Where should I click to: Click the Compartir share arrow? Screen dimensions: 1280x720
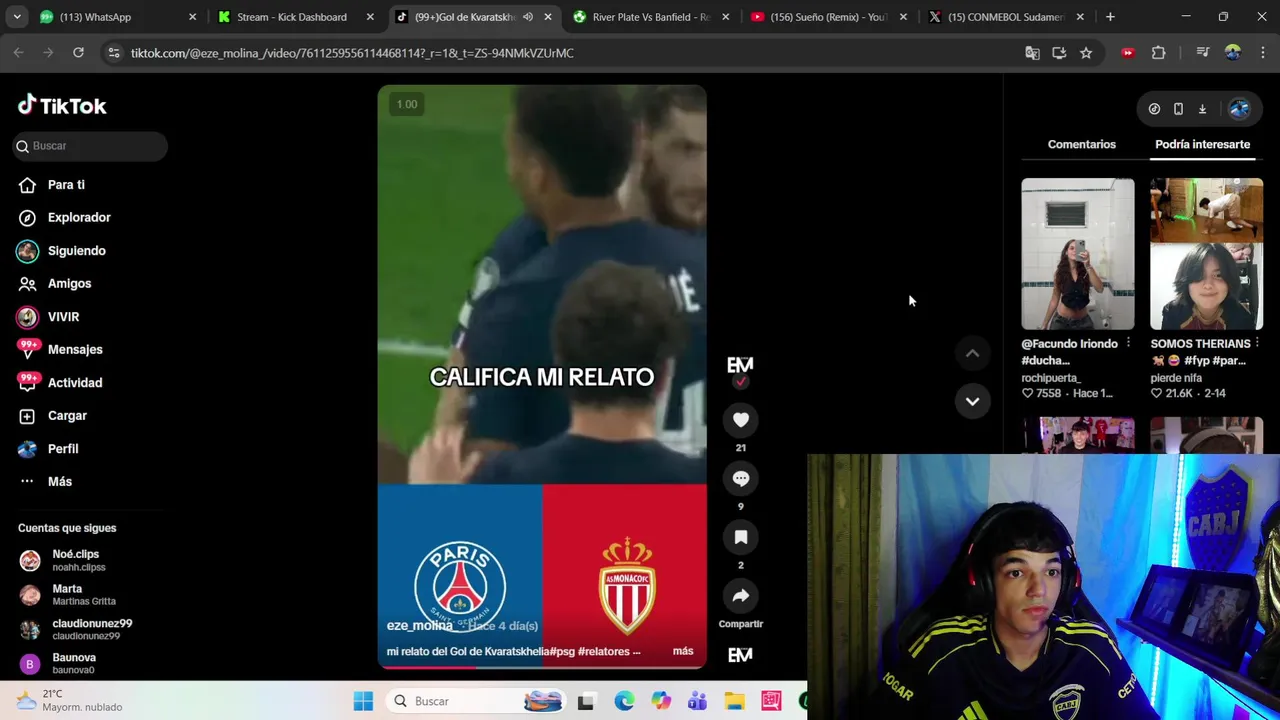click(x=741, y=597)
